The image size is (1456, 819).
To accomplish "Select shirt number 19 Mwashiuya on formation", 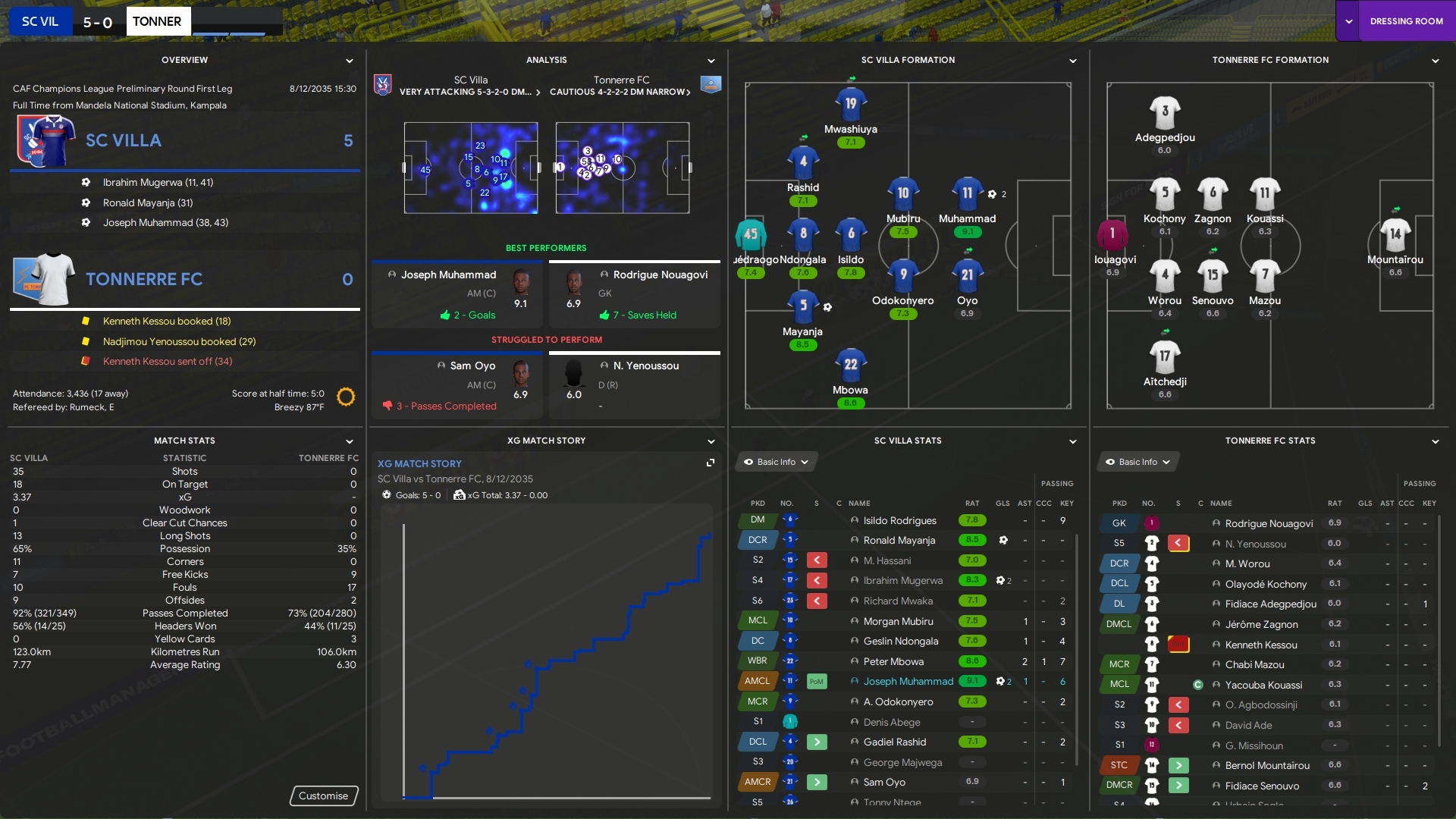I will [x=851, y=104].
